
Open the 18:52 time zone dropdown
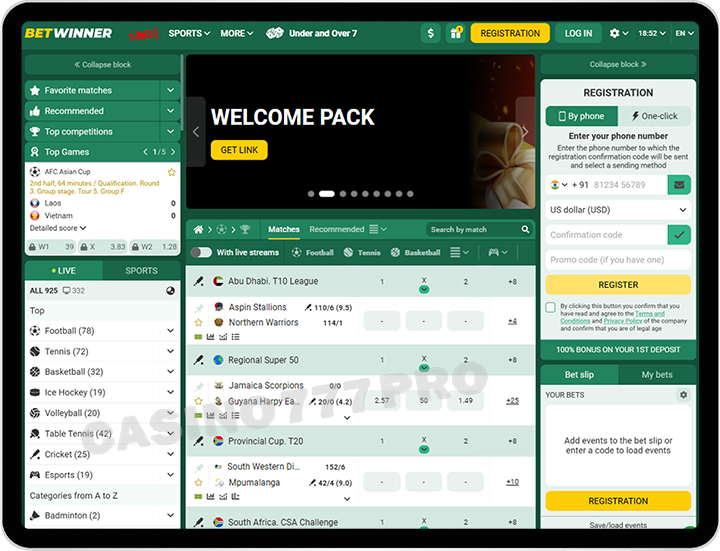[x=652, y=33]
